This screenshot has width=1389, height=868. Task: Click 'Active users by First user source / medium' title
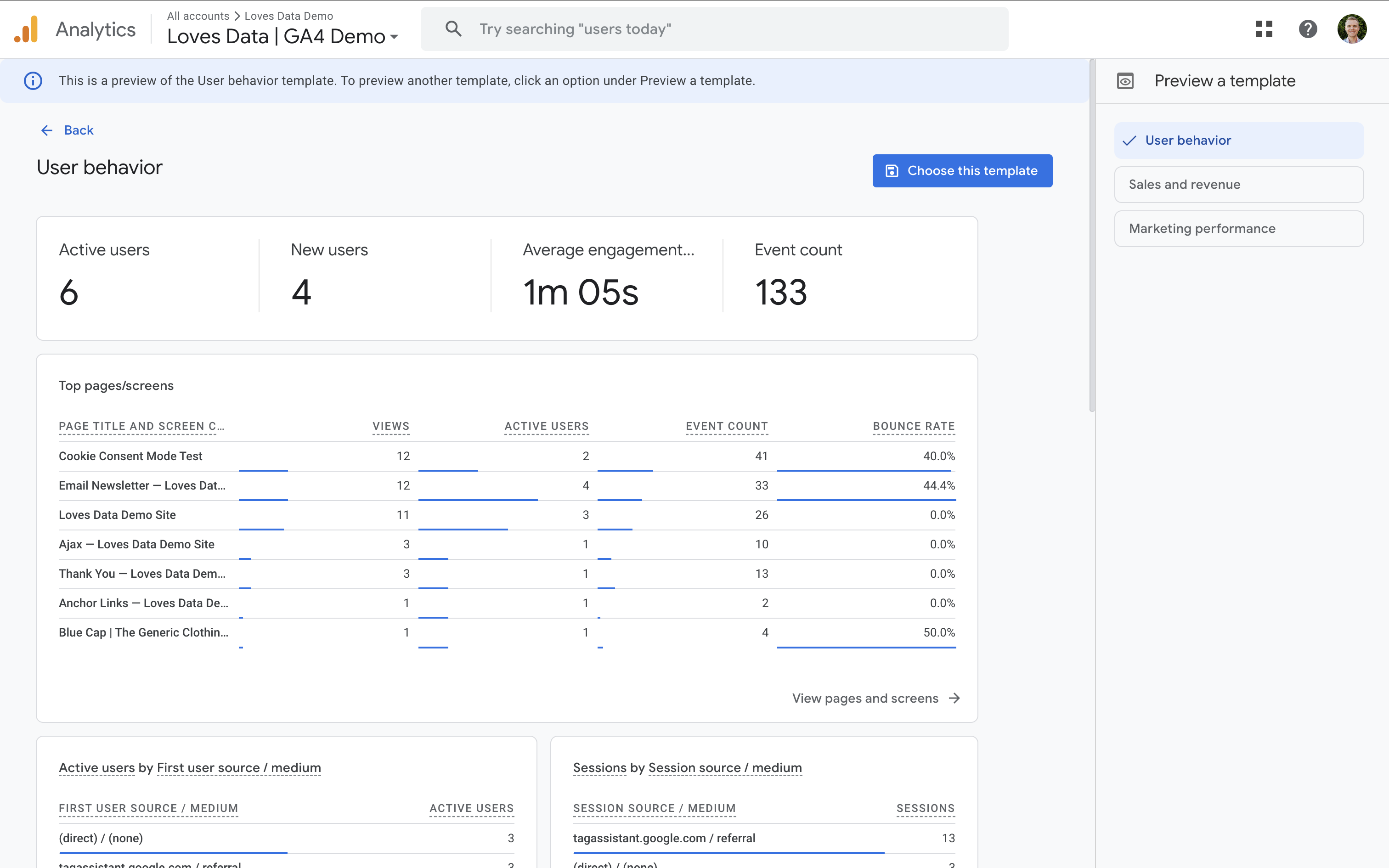pos(190,767)
